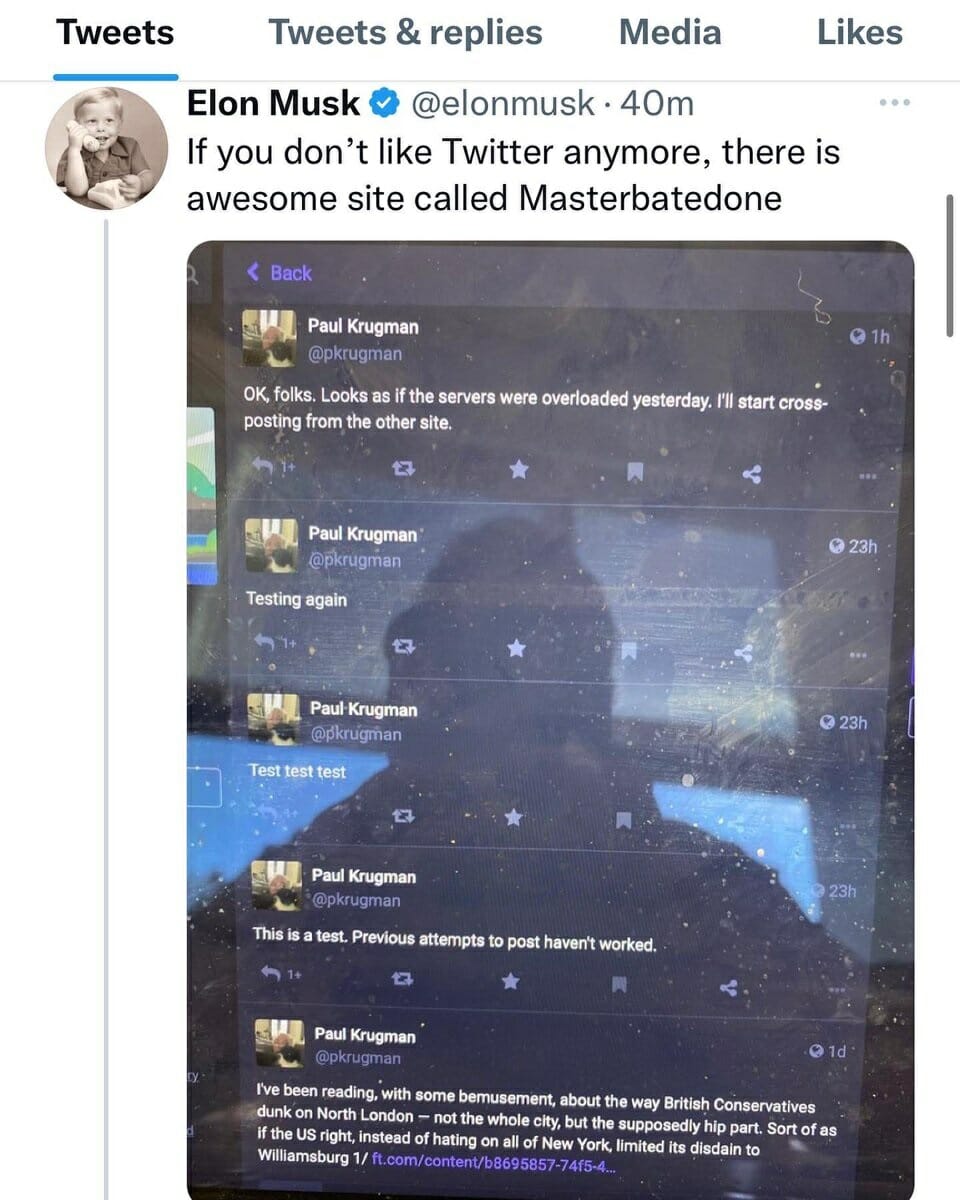Screen dimensions: 960x1200
Task: Click the verified badge beside Elon Musk
Action: coord(385,103)
